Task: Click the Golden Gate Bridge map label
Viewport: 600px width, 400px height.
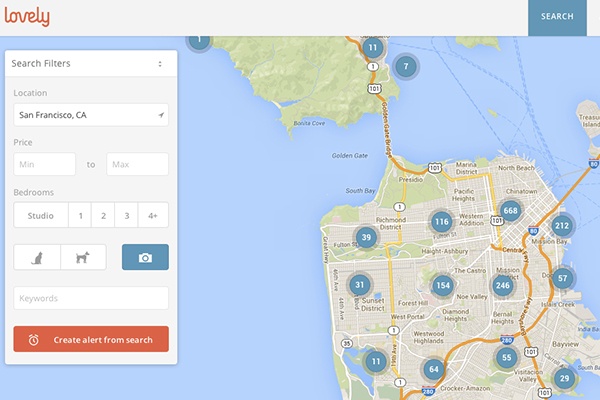Action: (387, 130)
